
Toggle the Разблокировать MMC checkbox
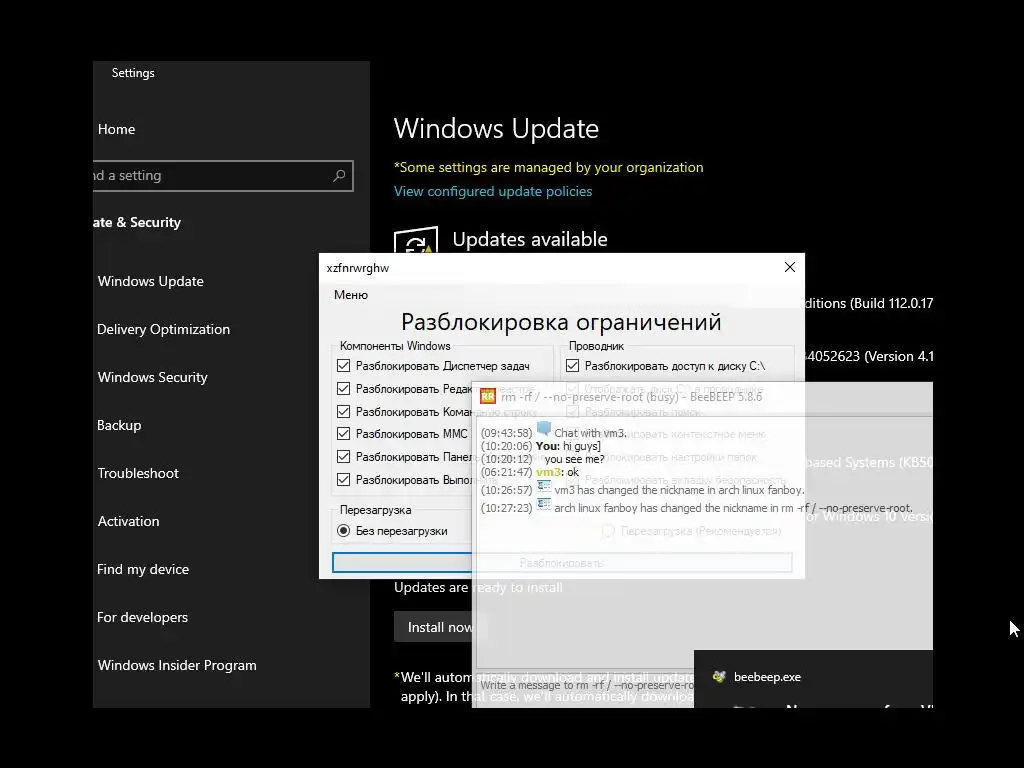(x=344, y=434)
